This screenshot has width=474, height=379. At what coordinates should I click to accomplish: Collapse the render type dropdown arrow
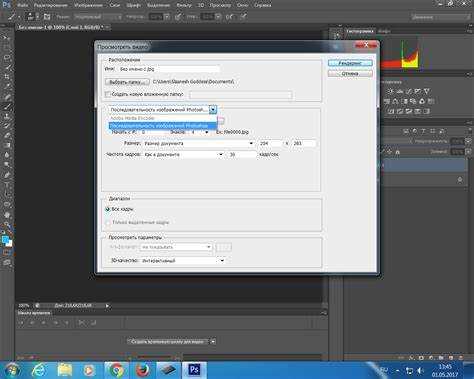click(213, 109)
